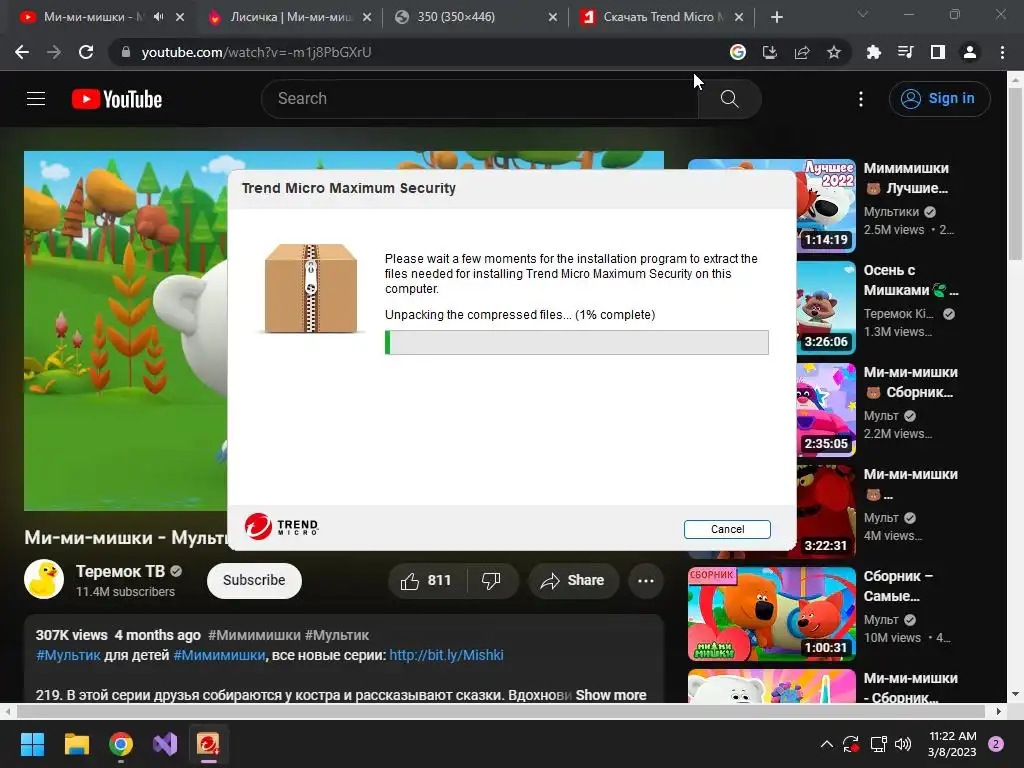The image size is (1024, 768).
Task: Open the Сборник thumbnail lasting 1:00:31
Action: (x=771, y=614)
